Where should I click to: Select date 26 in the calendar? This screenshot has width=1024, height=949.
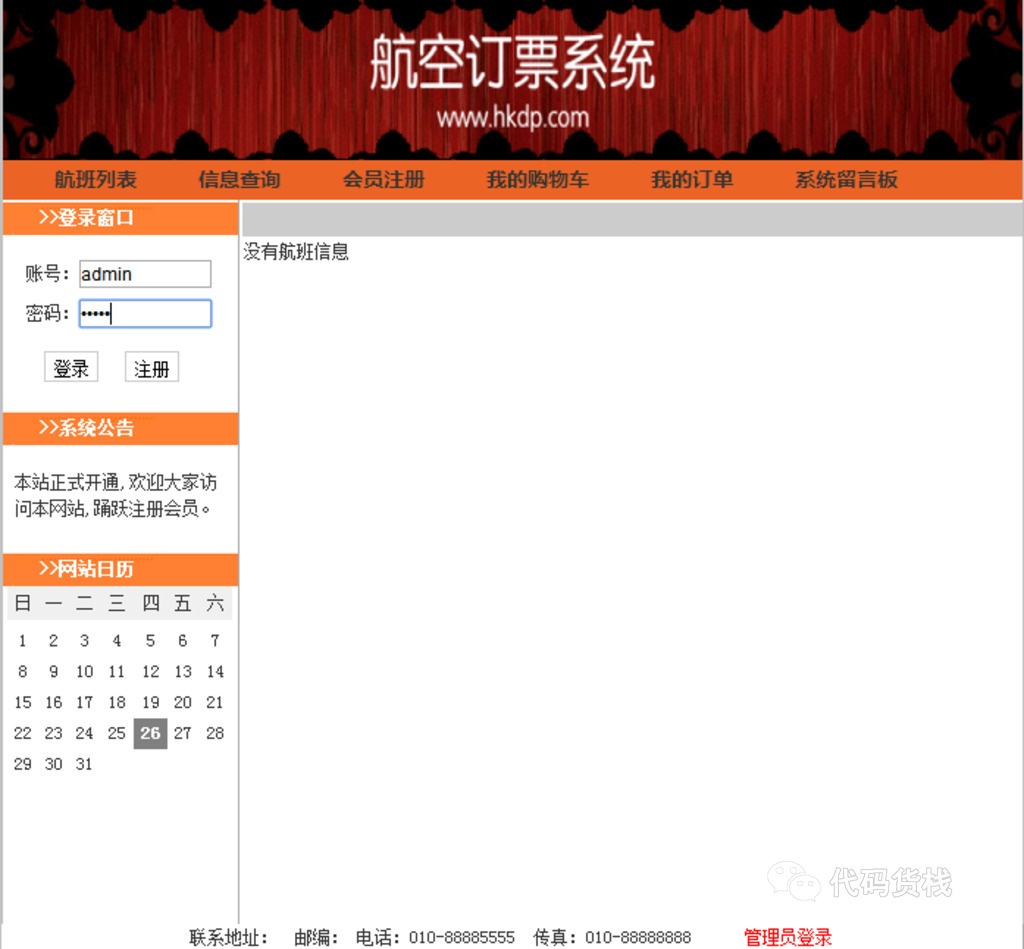(x=150, y=733)
